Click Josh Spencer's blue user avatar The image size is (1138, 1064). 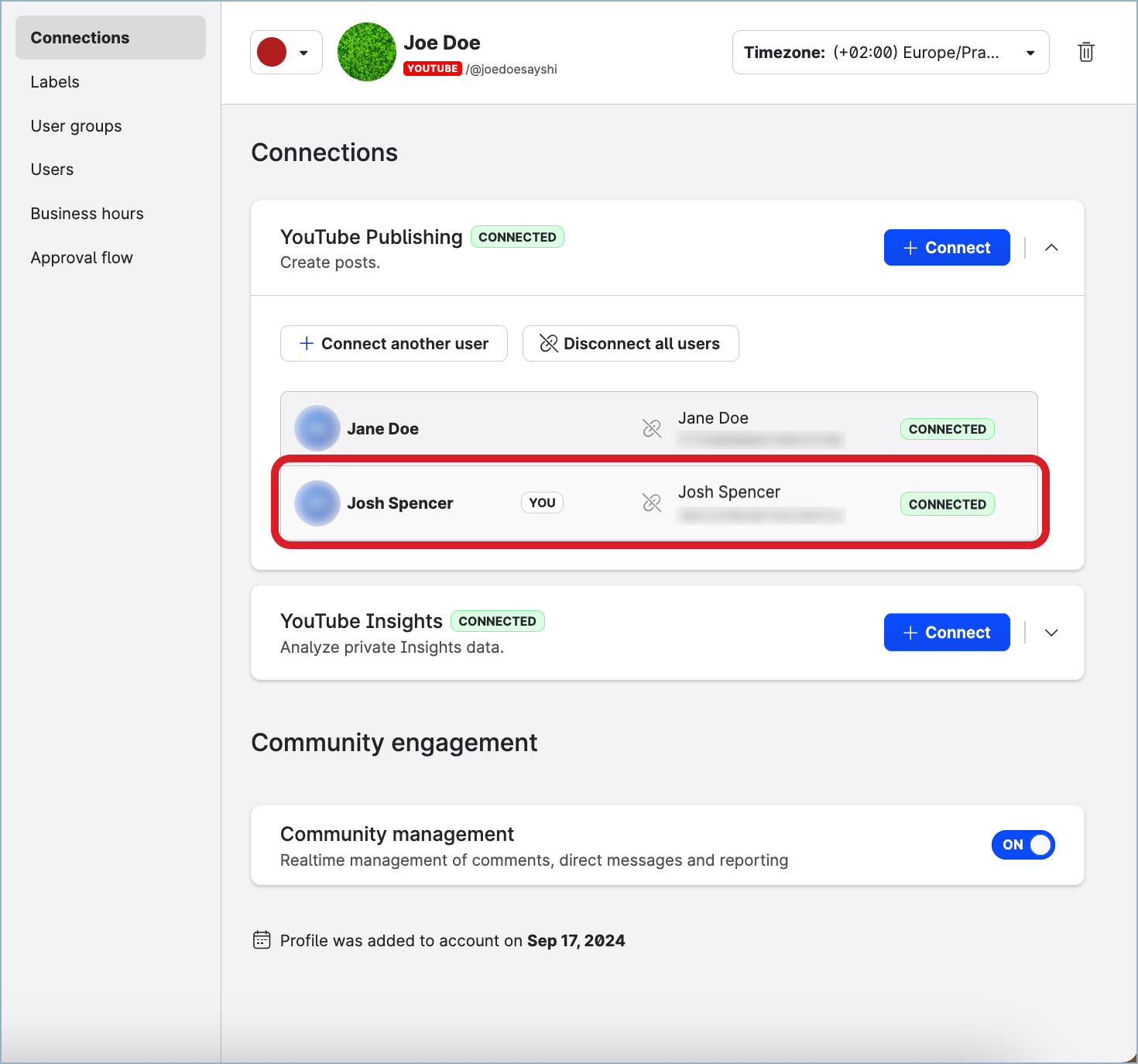[x=317, y=503]
